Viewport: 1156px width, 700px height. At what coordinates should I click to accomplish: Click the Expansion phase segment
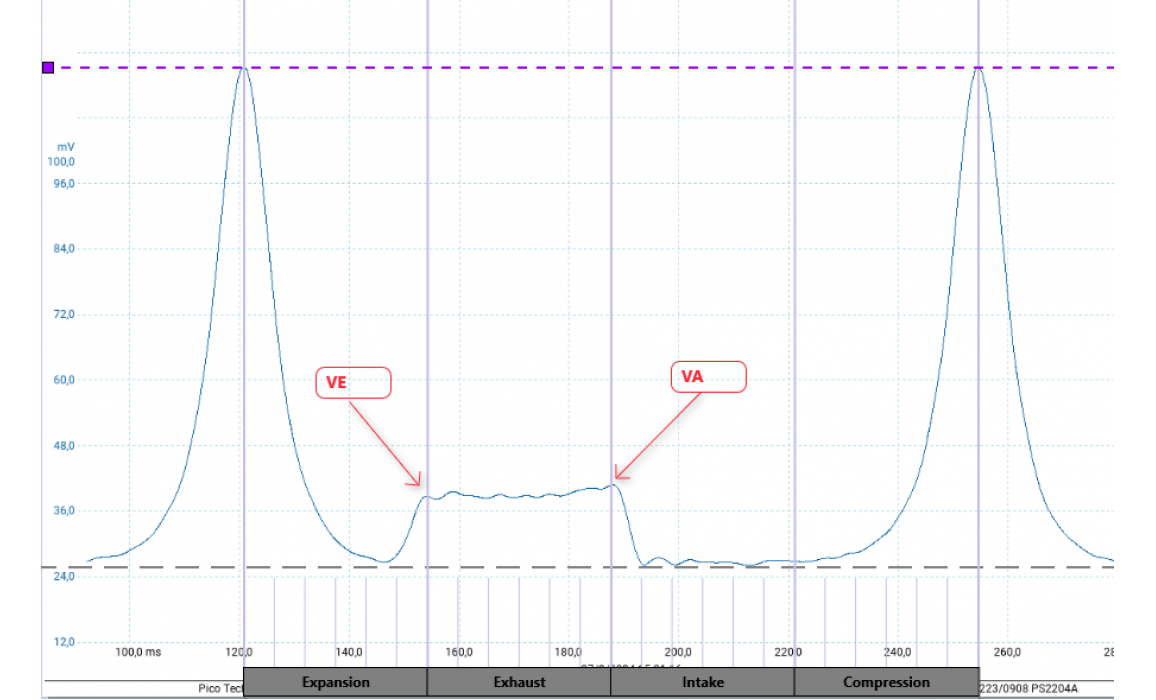pyautogui.click(x=335, y=682)
